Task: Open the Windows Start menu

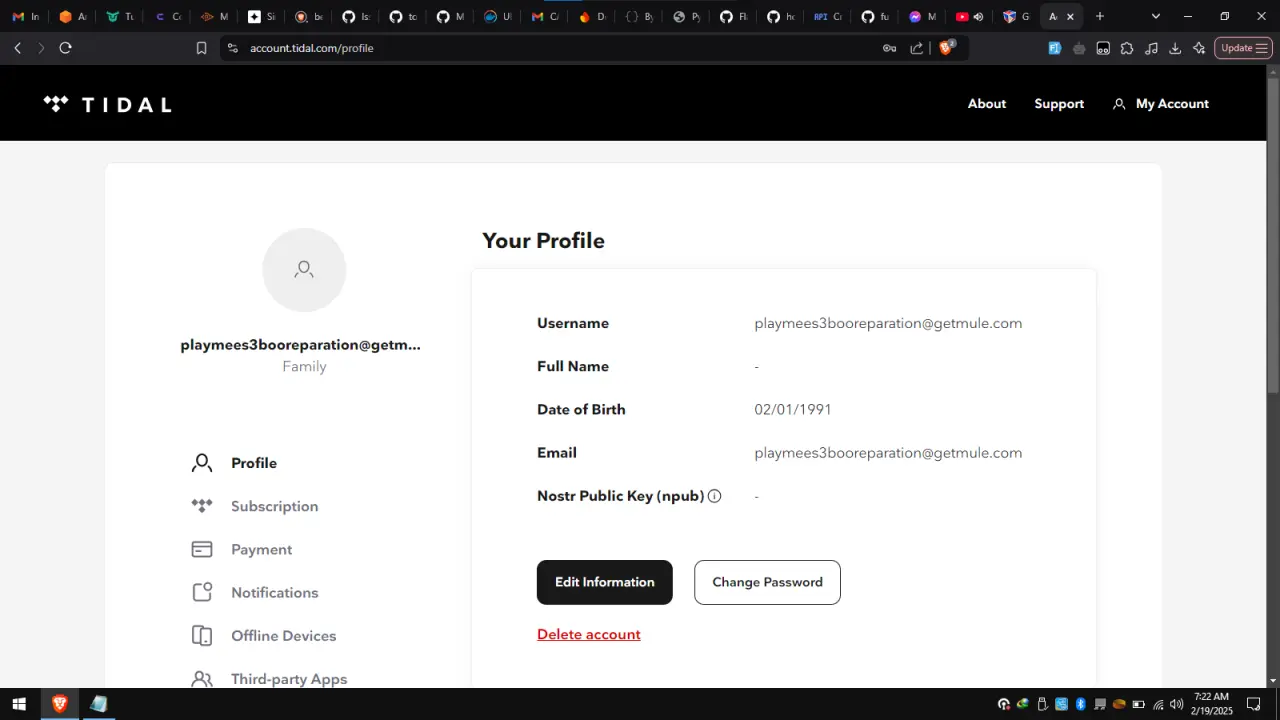Action: (x=18, y=704)
